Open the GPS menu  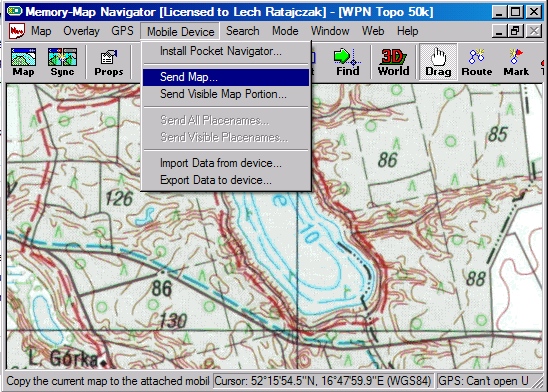click(x=122, y=31)
